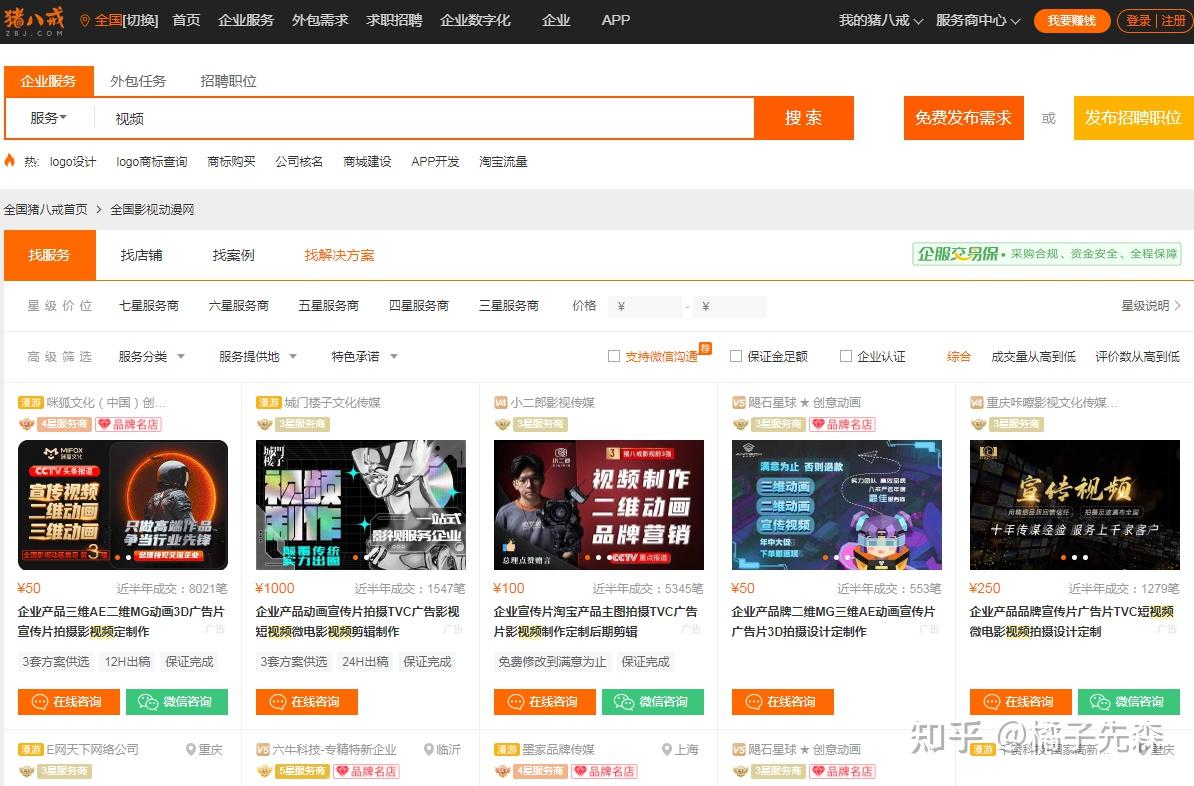Click the medal icon under 咪狐文化

27,424
